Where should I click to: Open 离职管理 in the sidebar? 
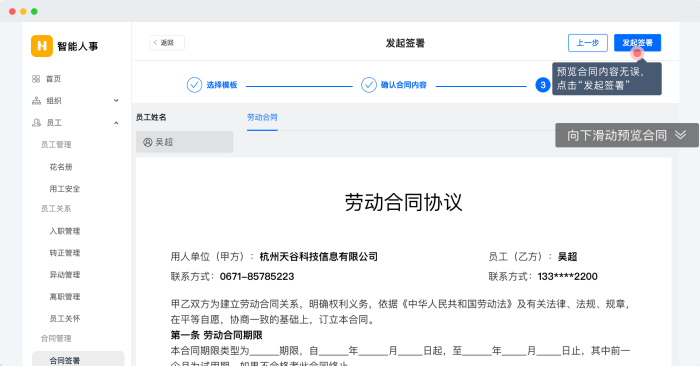tap(65, 297)
